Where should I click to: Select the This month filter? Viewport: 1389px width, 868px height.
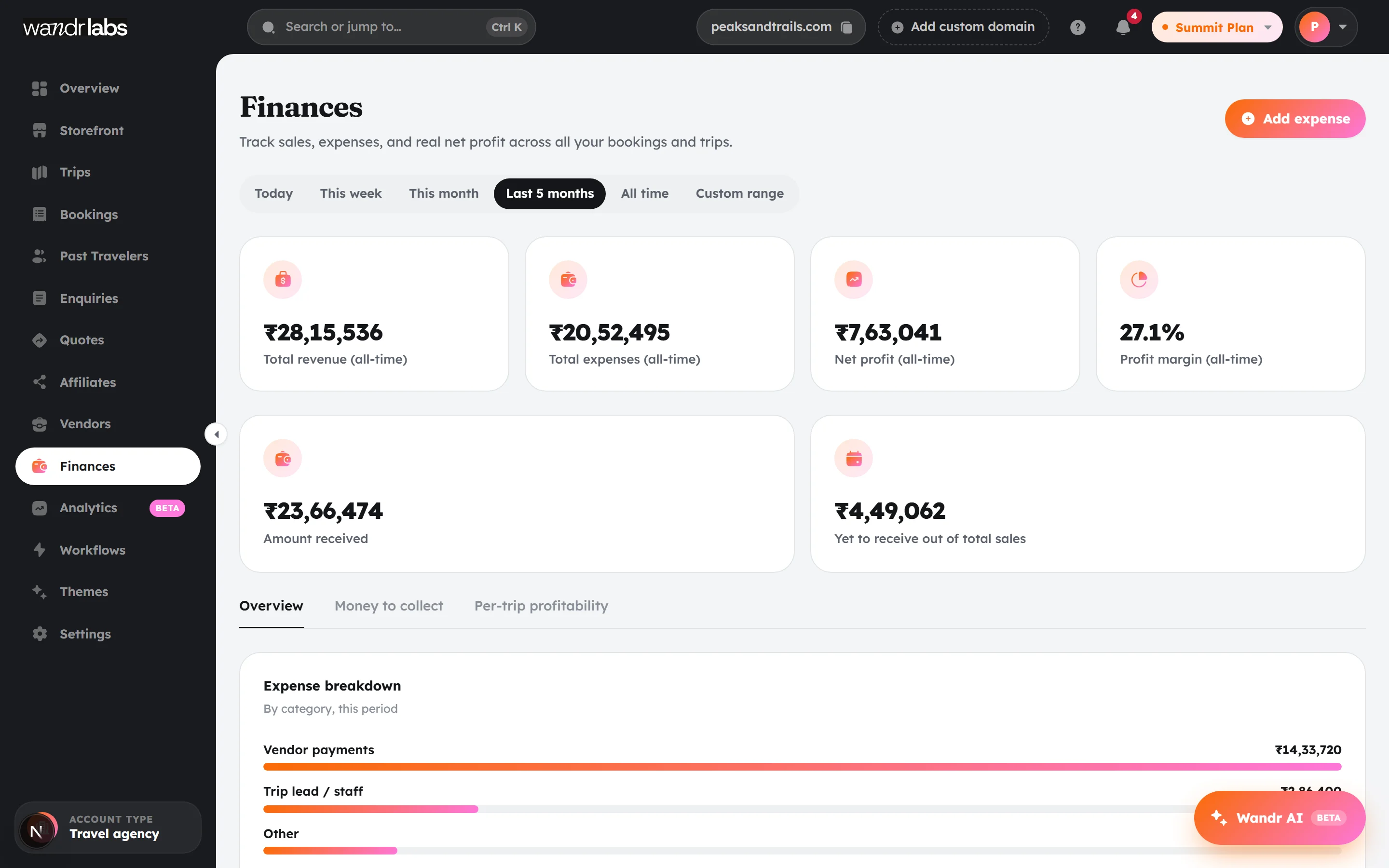pos(444,193)
